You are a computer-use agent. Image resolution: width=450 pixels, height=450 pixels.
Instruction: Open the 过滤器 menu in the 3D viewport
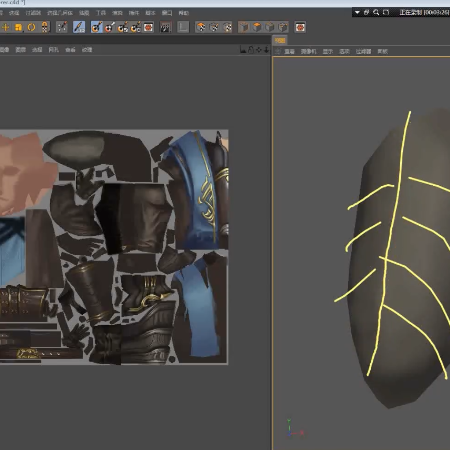(x=363, y=52)
